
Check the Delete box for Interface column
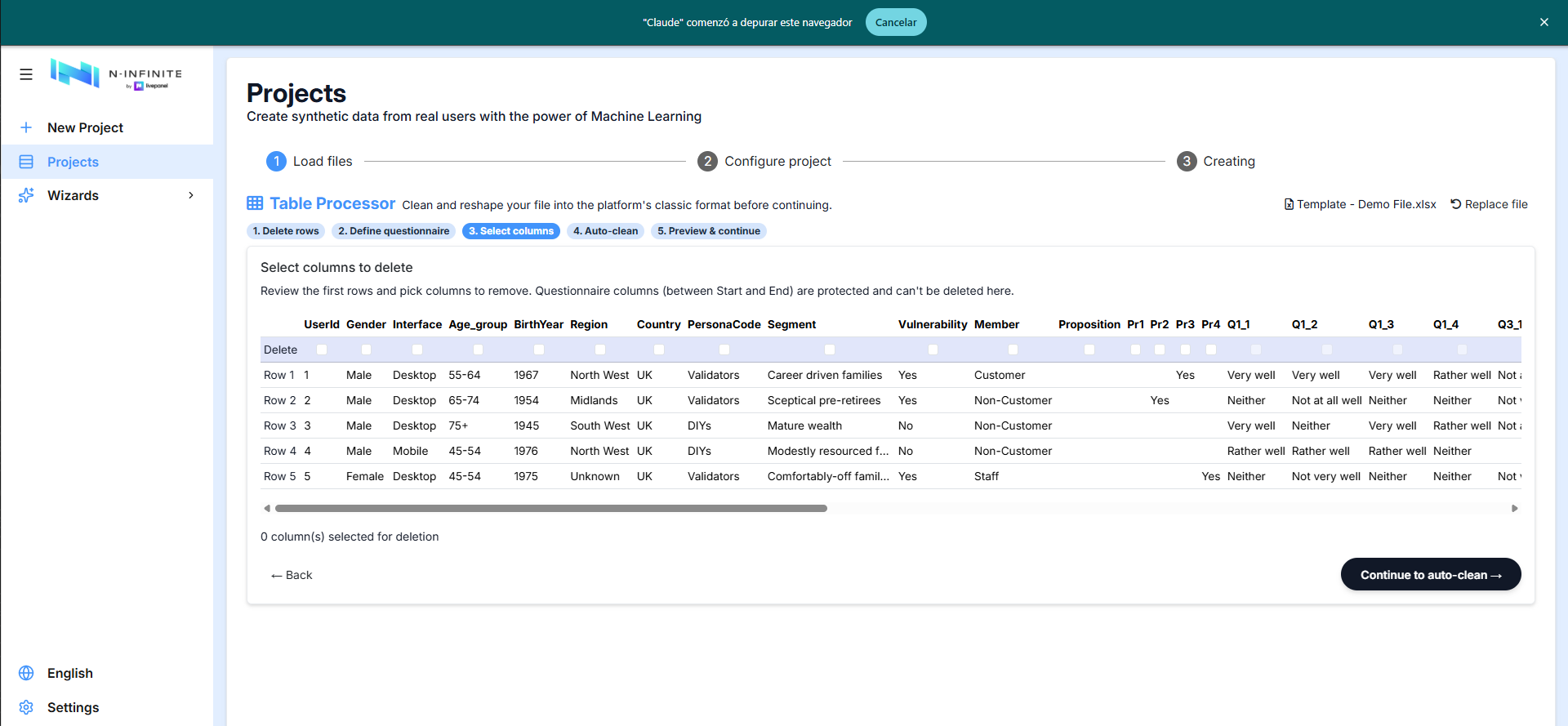click(x=417, y=350)
